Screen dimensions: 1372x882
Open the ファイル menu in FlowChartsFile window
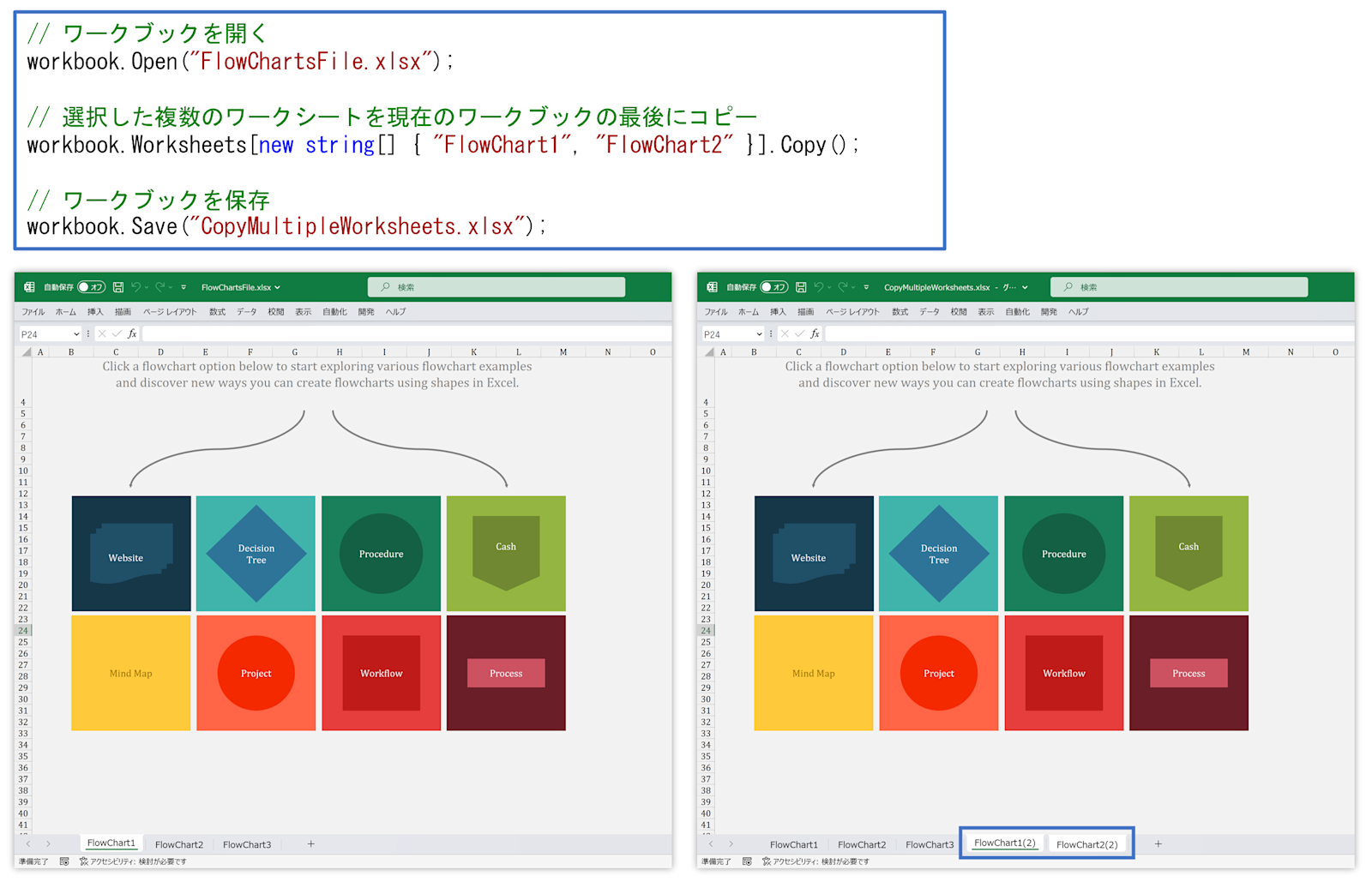[33, 312]
